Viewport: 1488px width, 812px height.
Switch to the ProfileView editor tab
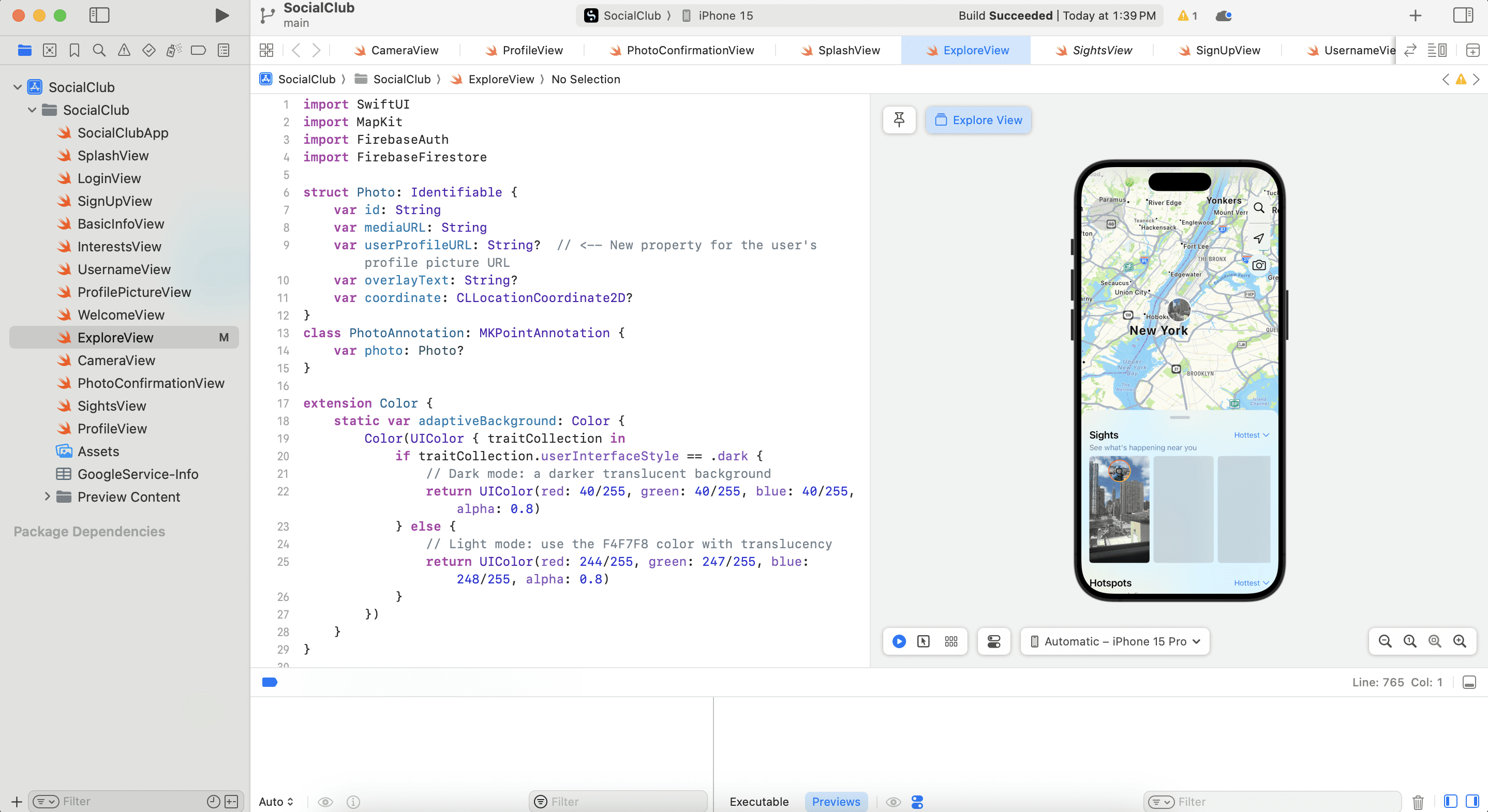[x=532, y=50]
